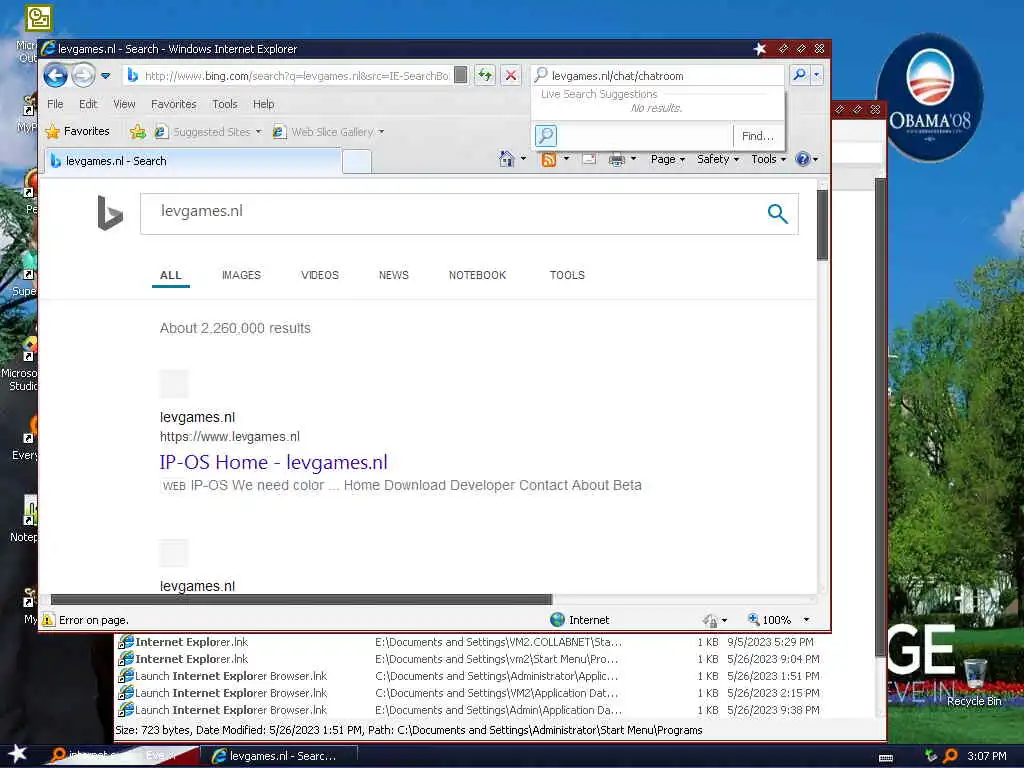Click the RSS Feeds icon
Viewport: 1024px width, 768px height.
click(x=549, y=159)
